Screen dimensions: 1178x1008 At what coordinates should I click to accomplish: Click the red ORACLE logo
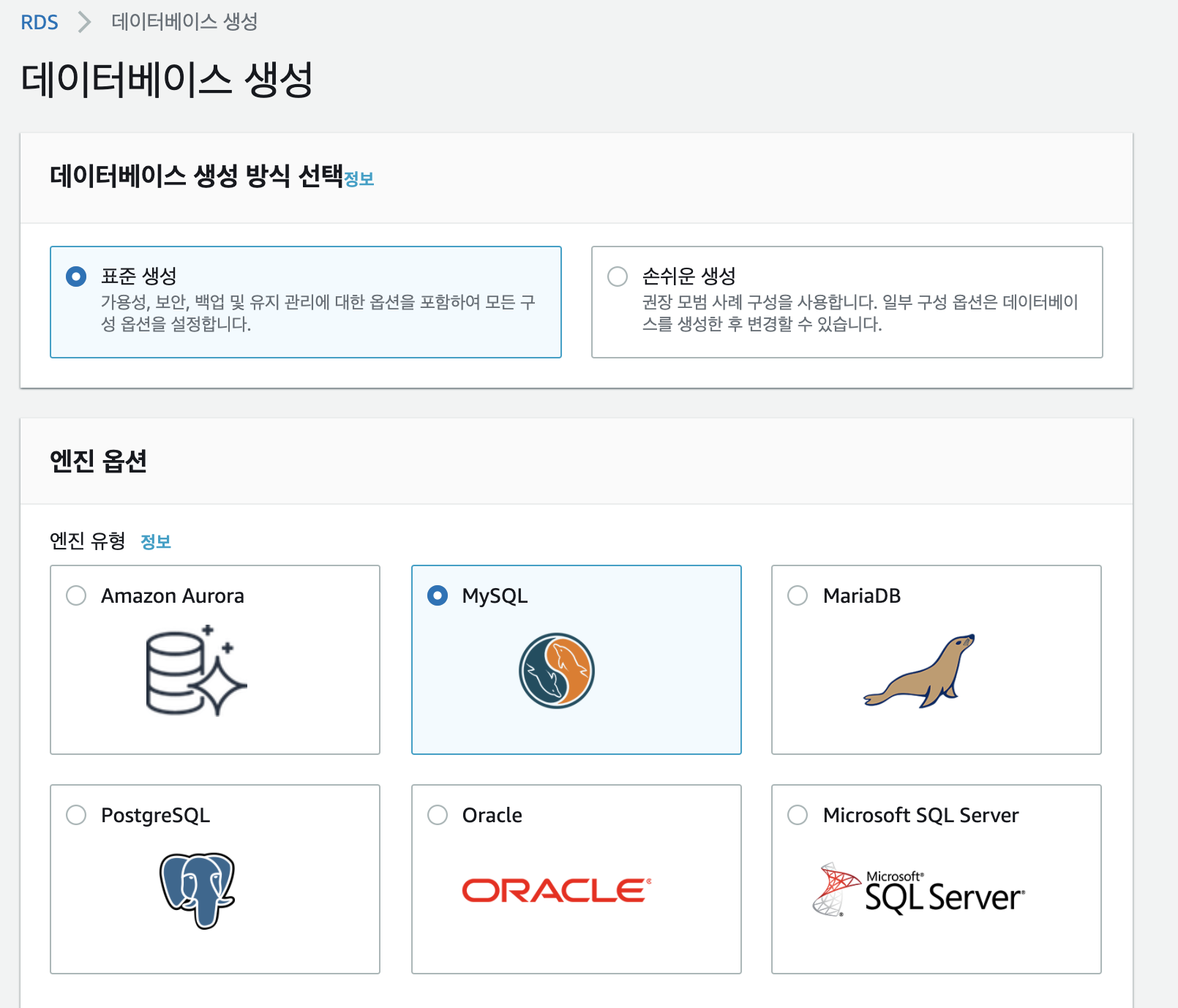click(557, 890)
